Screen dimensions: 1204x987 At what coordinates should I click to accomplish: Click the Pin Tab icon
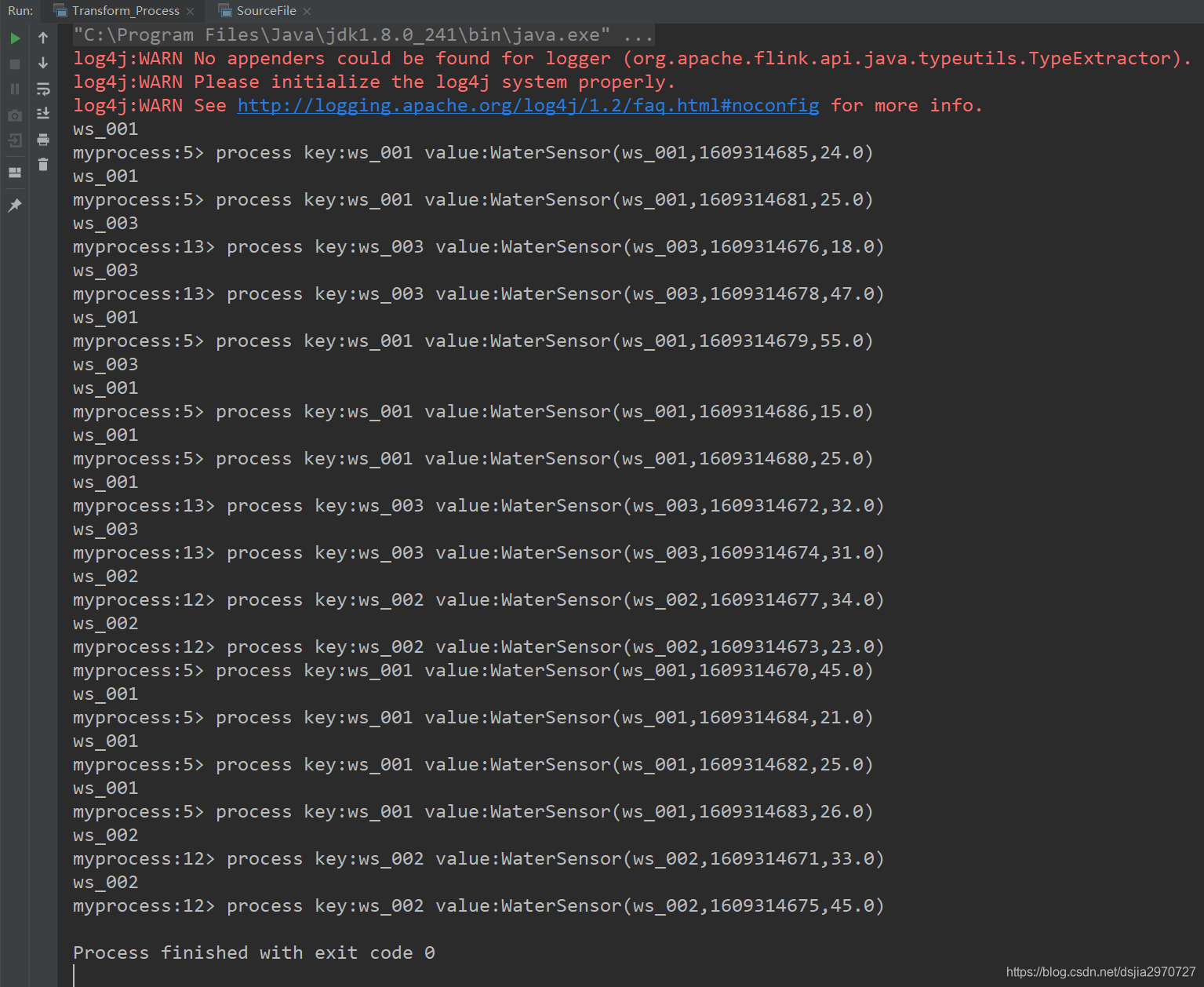pos(15,206)
